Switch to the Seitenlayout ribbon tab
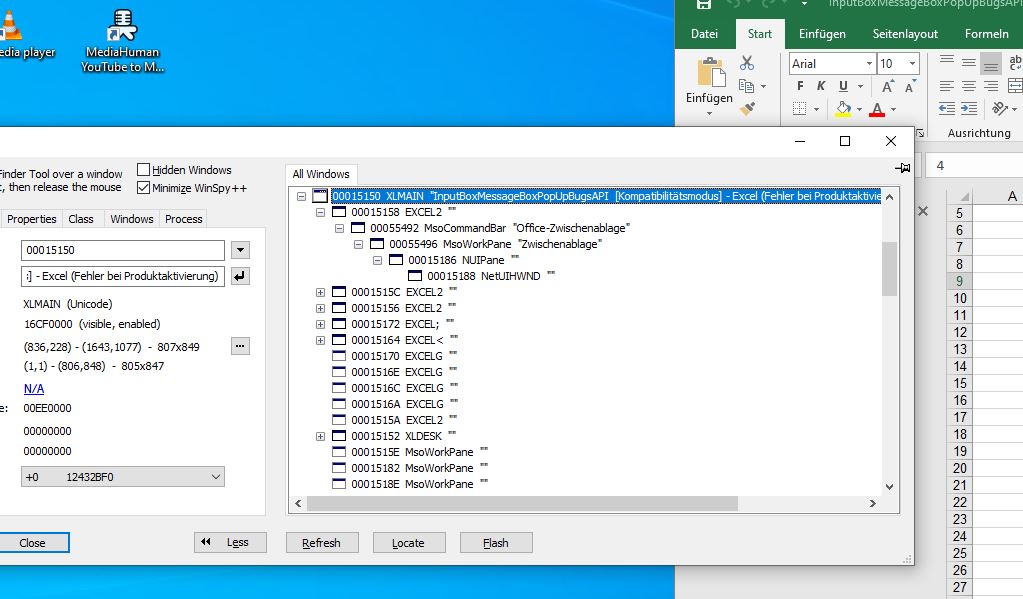The width and height of the screenshot is (1023, 599). 905,34
